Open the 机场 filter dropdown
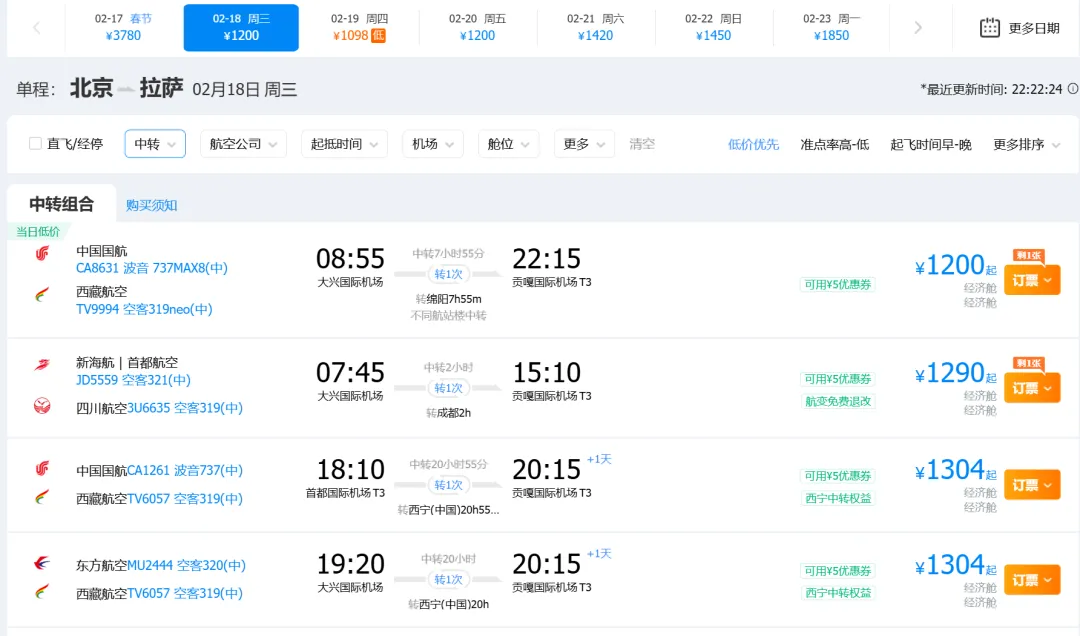Viewport: 1080px width, 636px height. coord(433,143)
